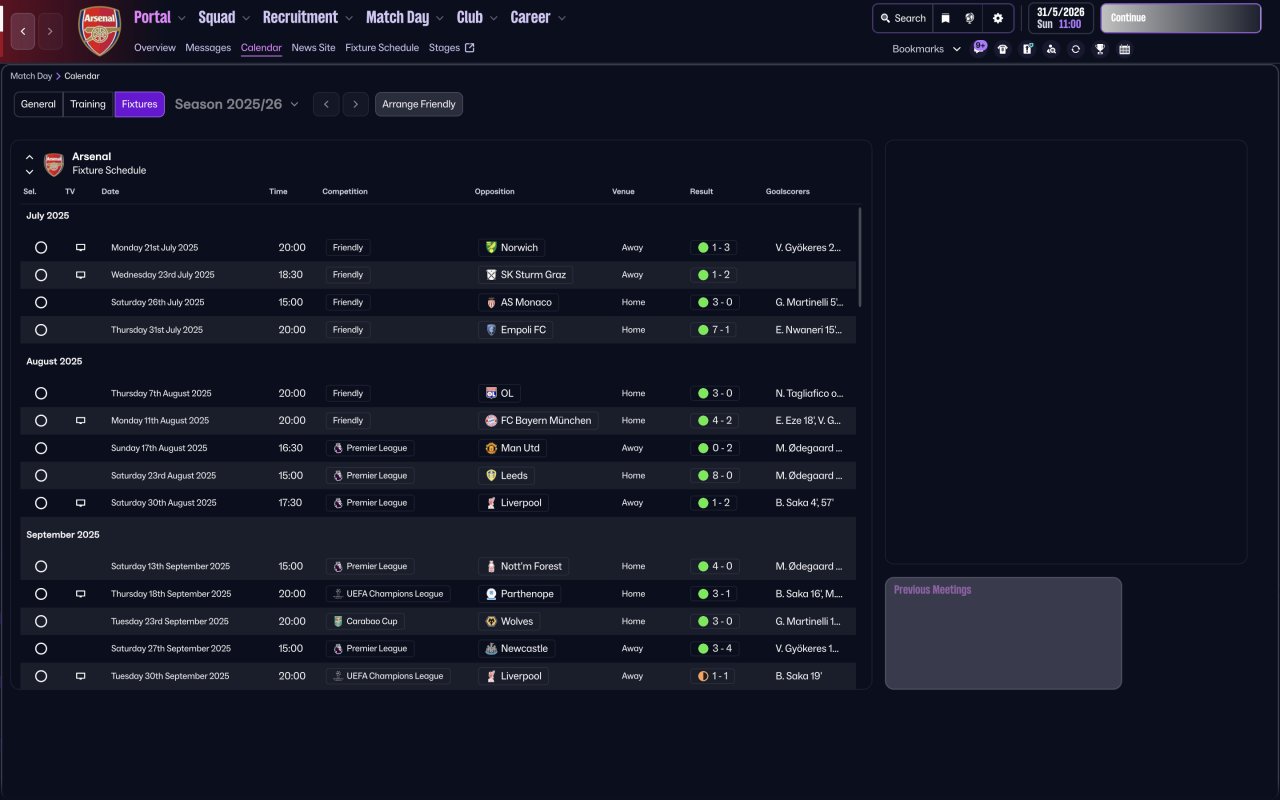
Task: Open the Fixture Schedule tab
Action: click(x=381, y=47)
